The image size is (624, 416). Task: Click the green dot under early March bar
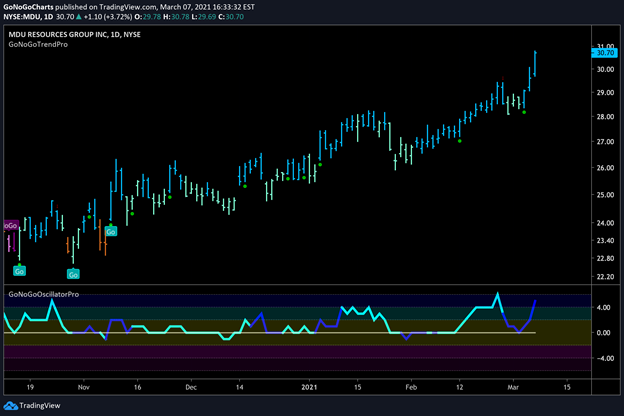[x=524, y=112]
